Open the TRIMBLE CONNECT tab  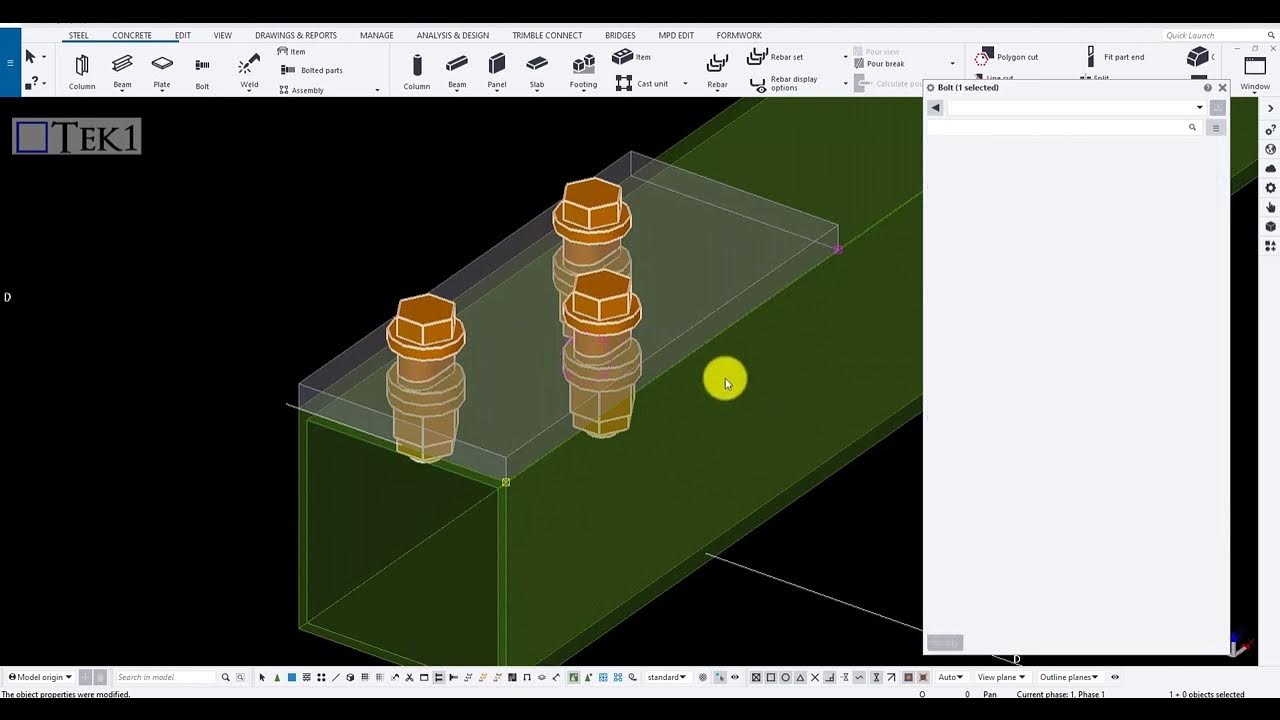[x=547, y=35]
